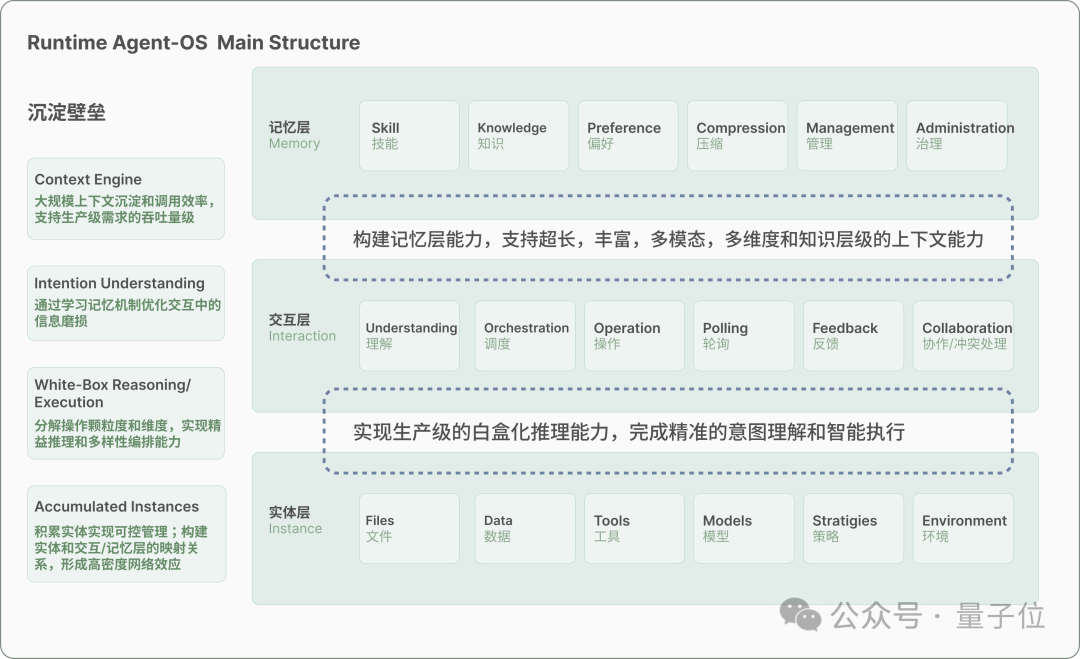Open the Context Engine card

(x=126, y=198)
